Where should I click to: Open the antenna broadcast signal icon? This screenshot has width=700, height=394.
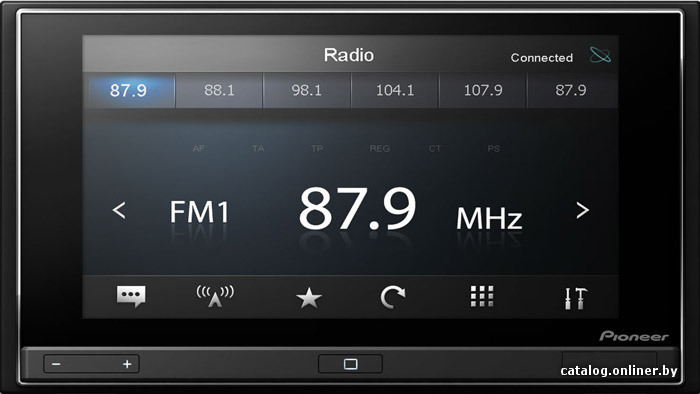pyautogui.click(x=215, y=296)
